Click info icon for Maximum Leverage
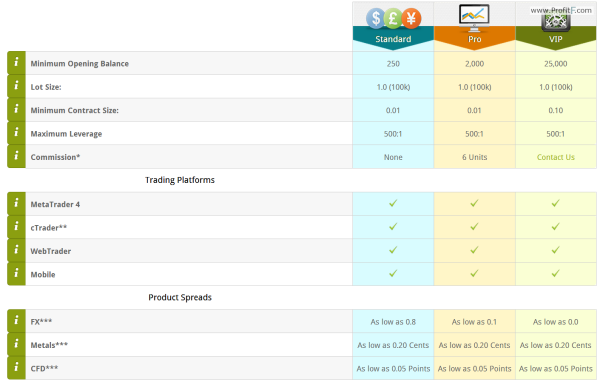 (x=16, y=133)
